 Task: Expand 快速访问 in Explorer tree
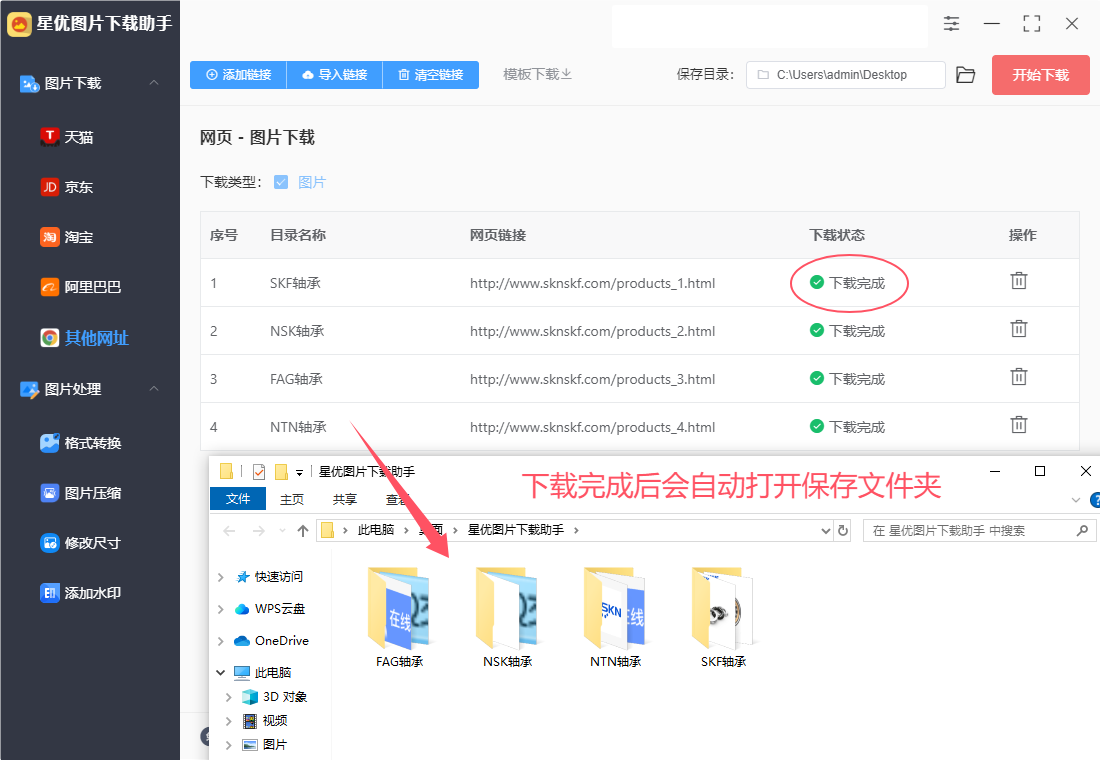(220, 577)
